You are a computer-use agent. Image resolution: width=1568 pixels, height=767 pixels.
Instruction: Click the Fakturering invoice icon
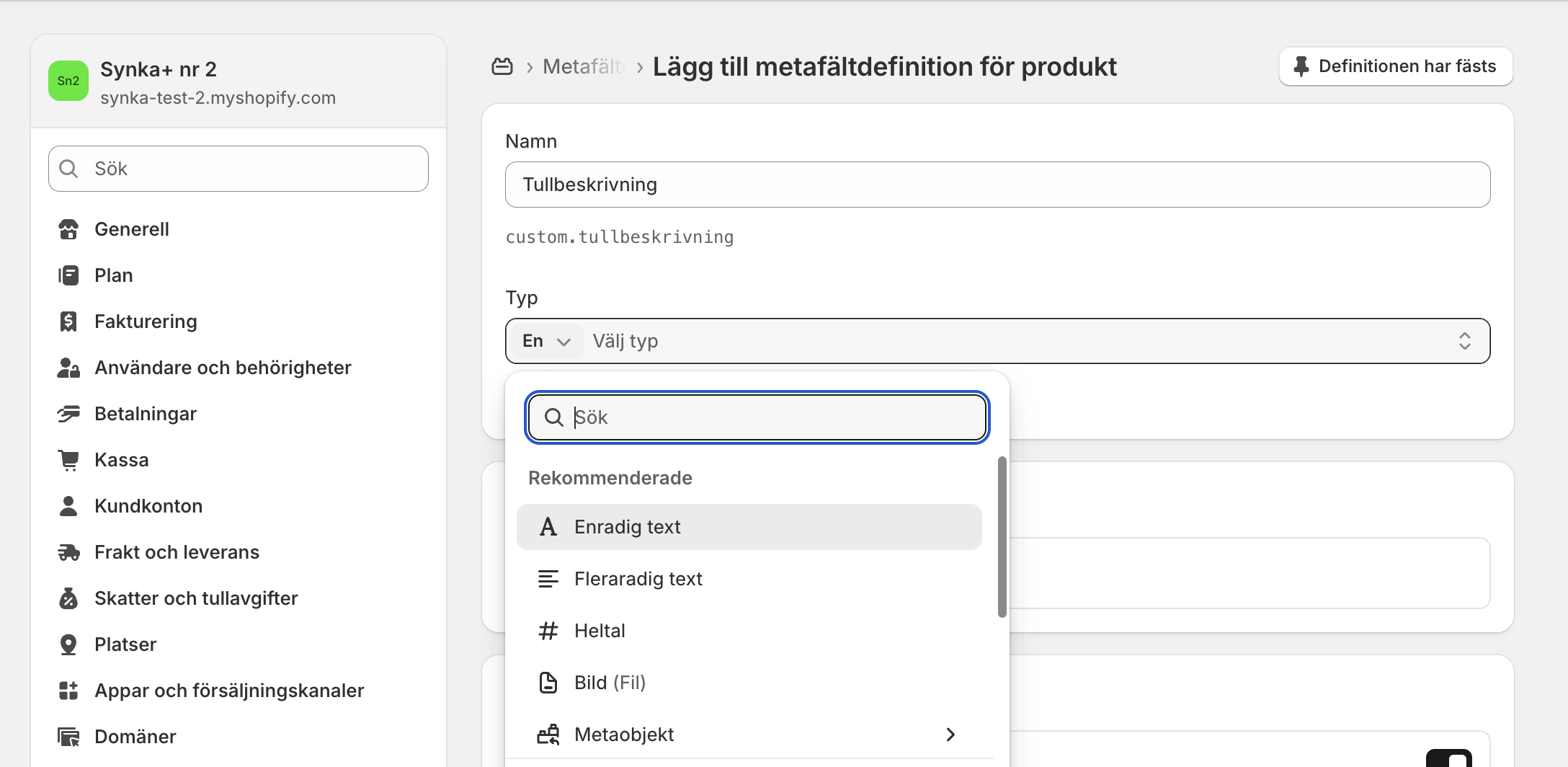click(x=68, y=322)
